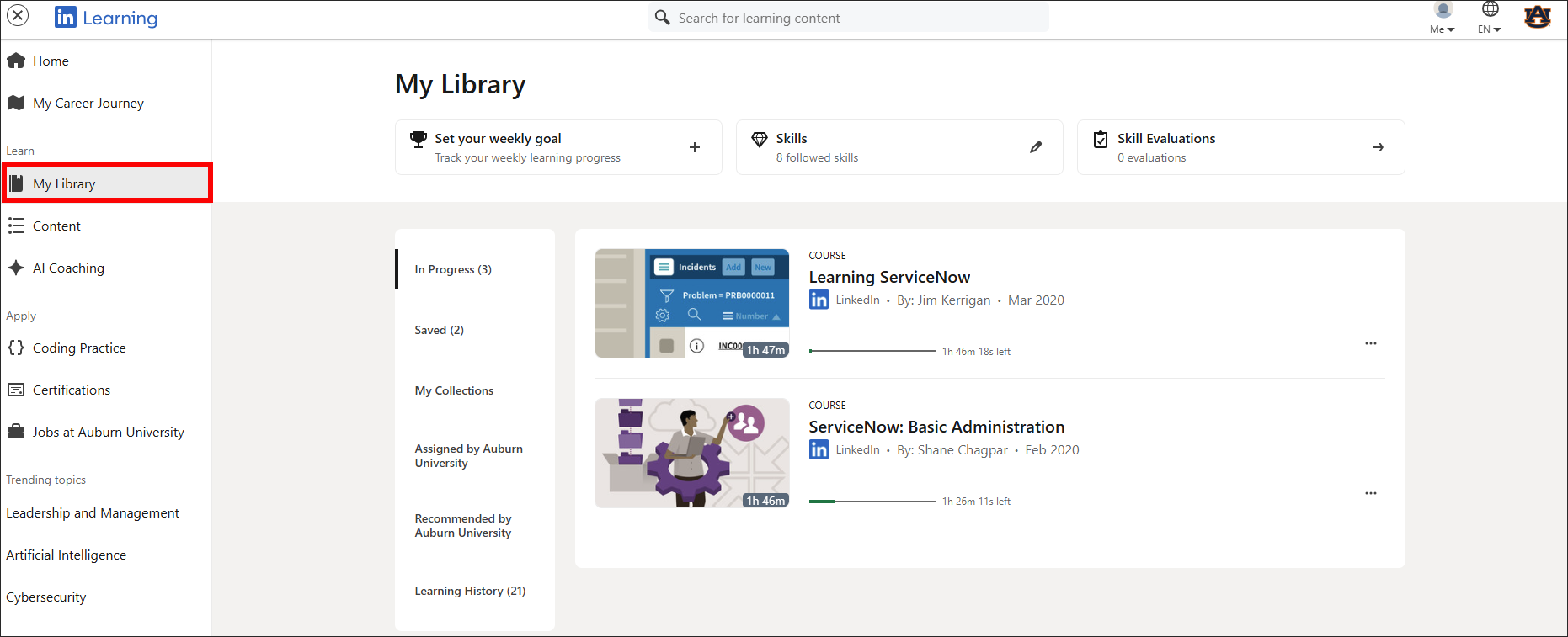Switch to Learning History (21) tab
This screenshot has width=1568, height=637.
pos(469,591)
